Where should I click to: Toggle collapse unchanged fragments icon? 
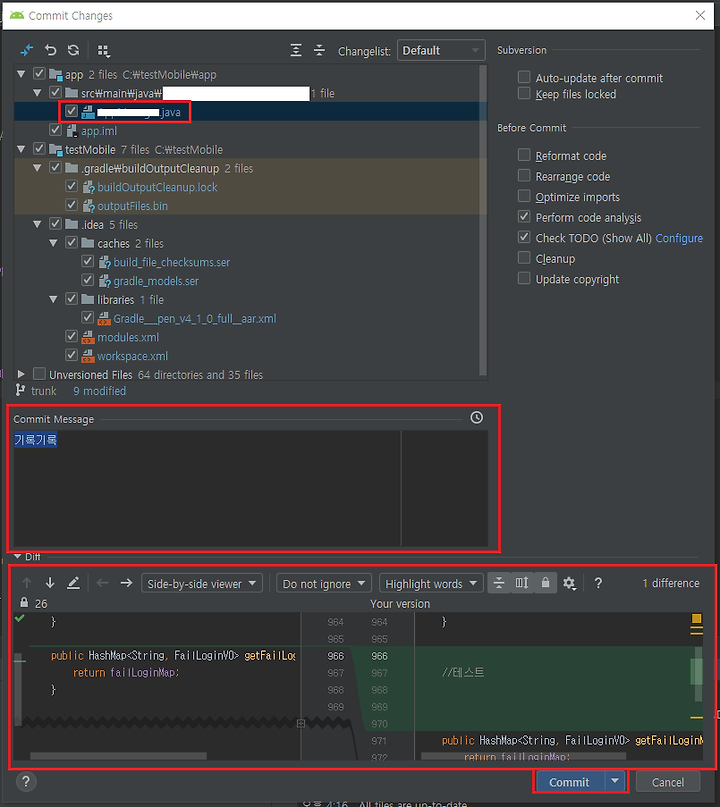coord(499,583)
